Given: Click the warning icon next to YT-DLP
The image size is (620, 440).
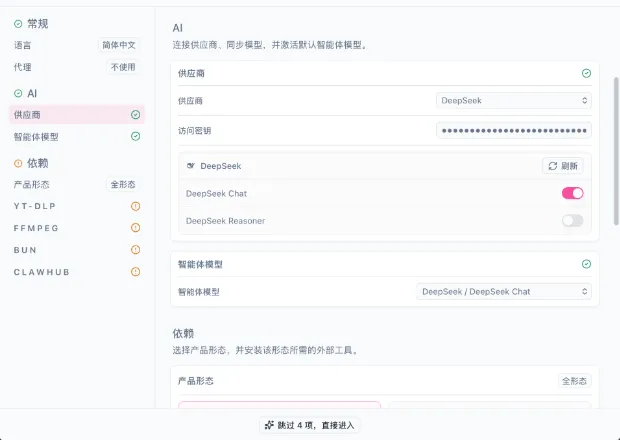Looking at the screenshot, I should coord(136,206).
